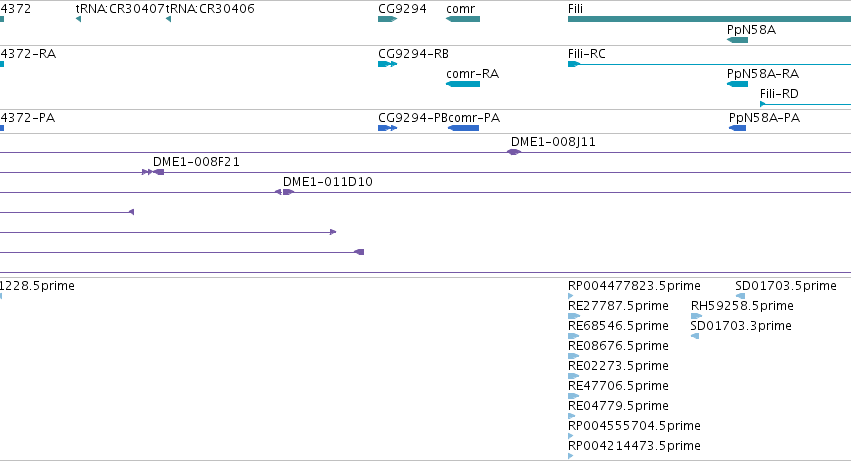Click the DME1-008J11 clone label
Screen dimensions: 851x461
tap(554, 142)
